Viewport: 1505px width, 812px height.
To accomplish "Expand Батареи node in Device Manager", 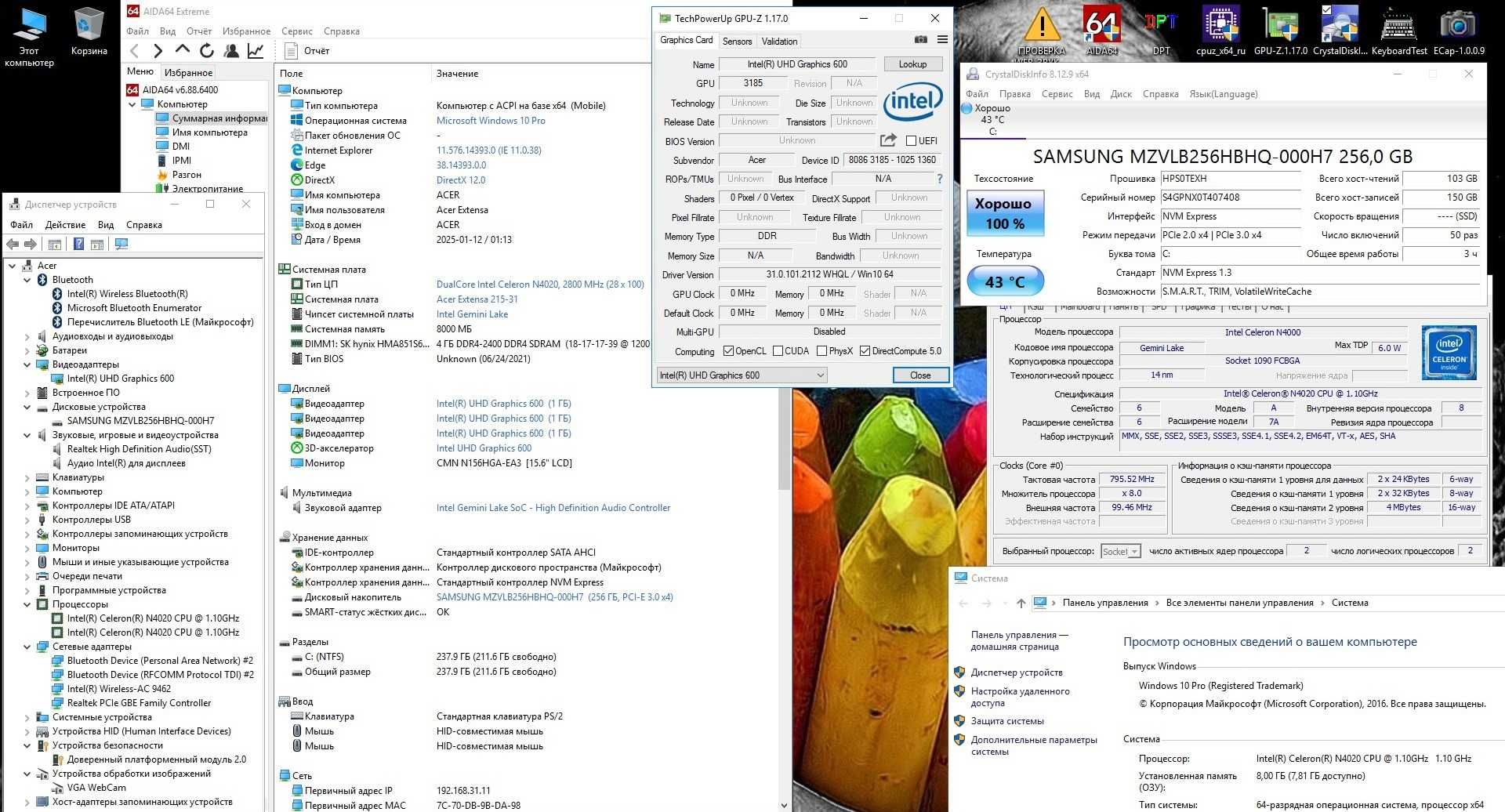I will click(27, 350).
